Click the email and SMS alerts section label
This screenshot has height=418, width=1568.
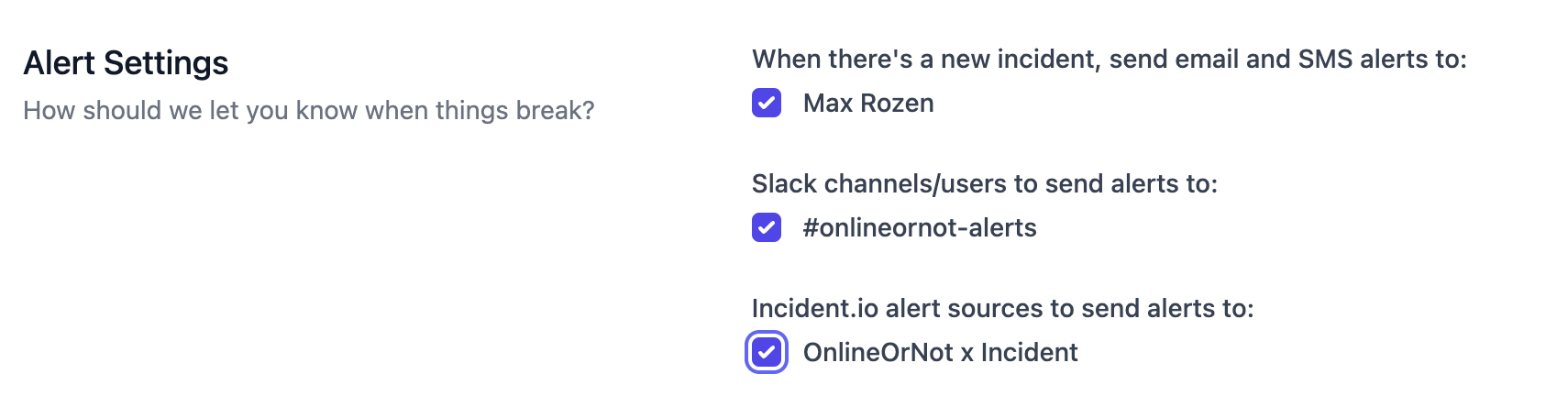[1109, 60]
